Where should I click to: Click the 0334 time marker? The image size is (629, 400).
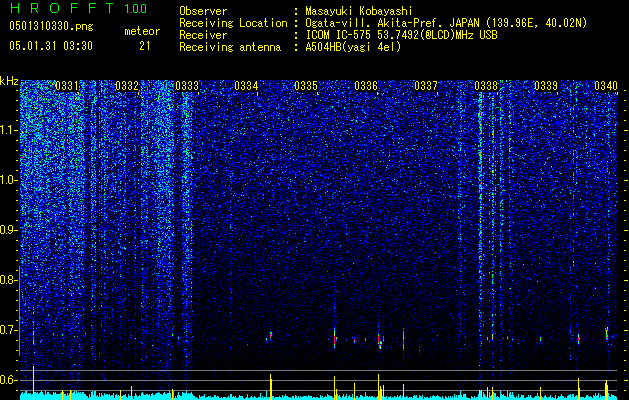[x=246, y=86]
